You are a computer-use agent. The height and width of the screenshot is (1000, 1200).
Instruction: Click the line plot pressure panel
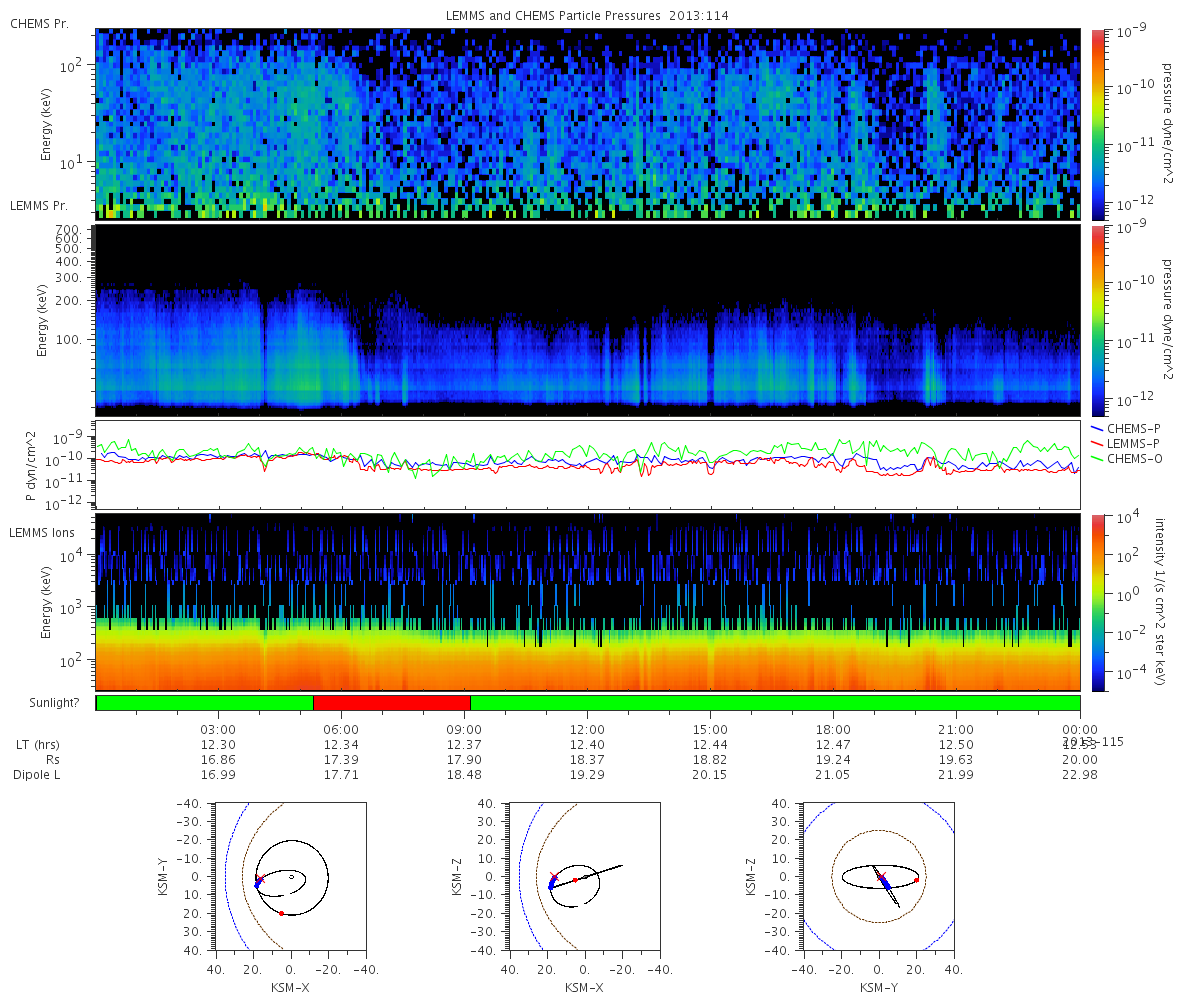(588, 465)
